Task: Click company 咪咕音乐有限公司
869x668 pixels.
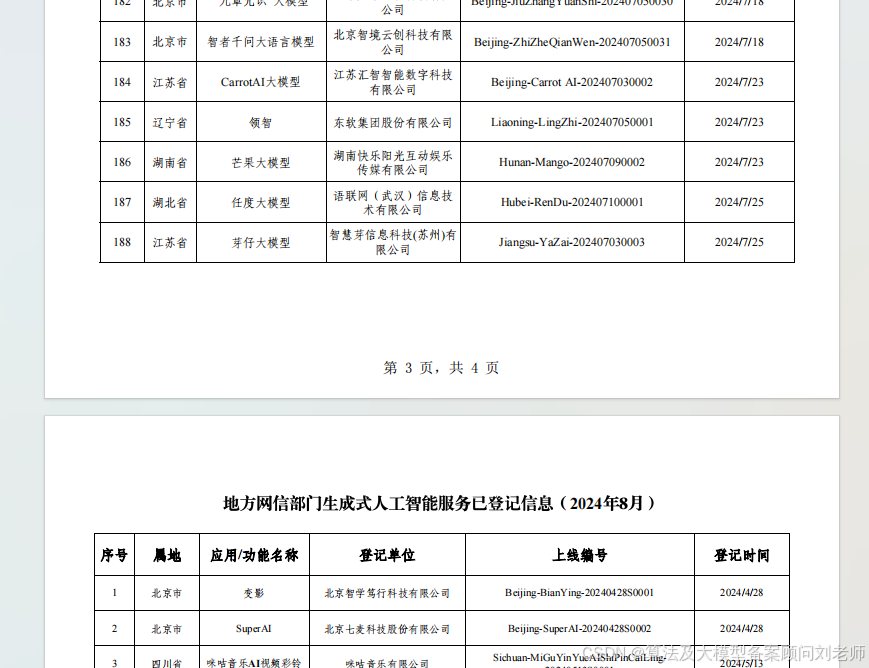Action: (387, 663)
